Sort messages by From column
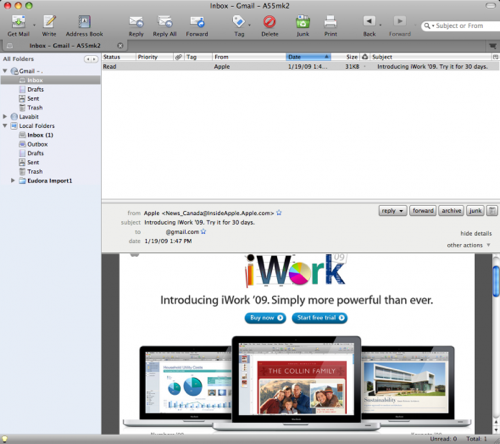This screenshot has width=500, height=444. coord(249,57)
